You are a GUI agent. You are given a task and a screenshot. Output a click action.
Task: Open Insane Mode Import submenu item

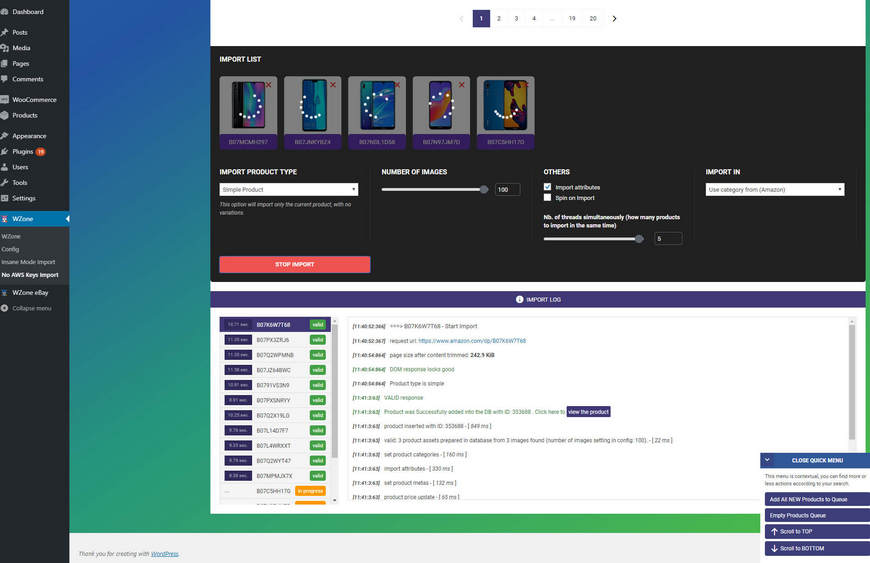tap(28, 262)
